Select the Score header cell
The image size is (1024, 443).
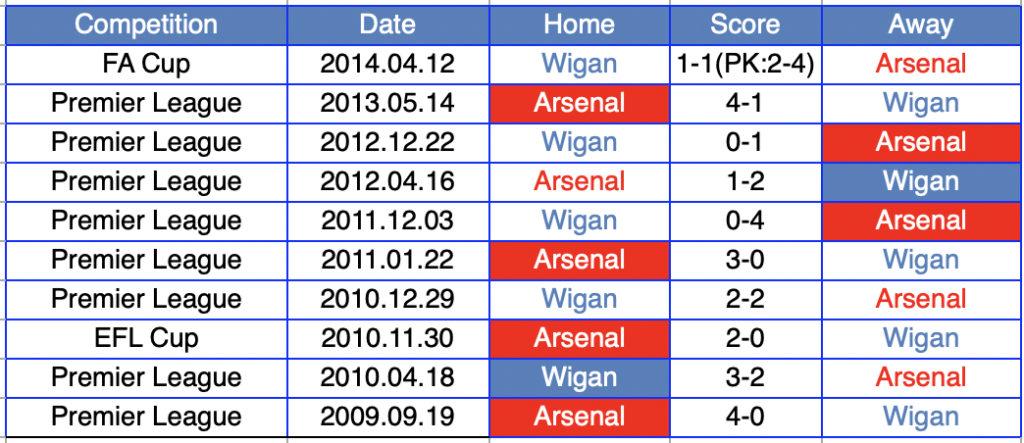744,25
